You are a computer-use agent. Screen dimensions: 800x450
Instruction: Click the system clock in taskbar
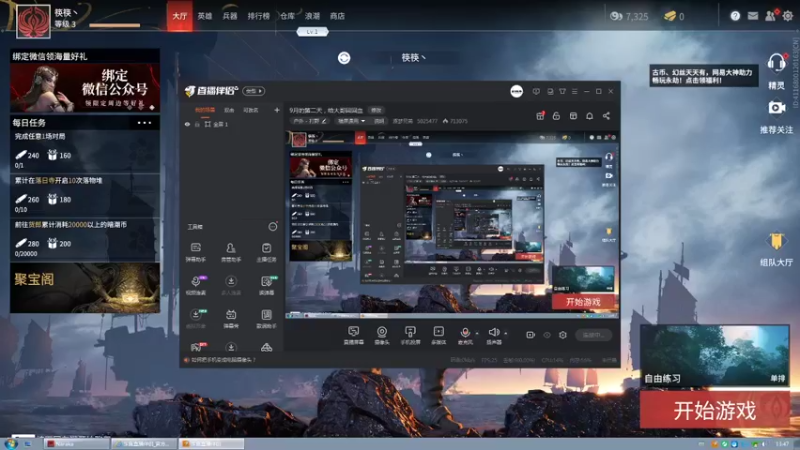coord(783,444)
